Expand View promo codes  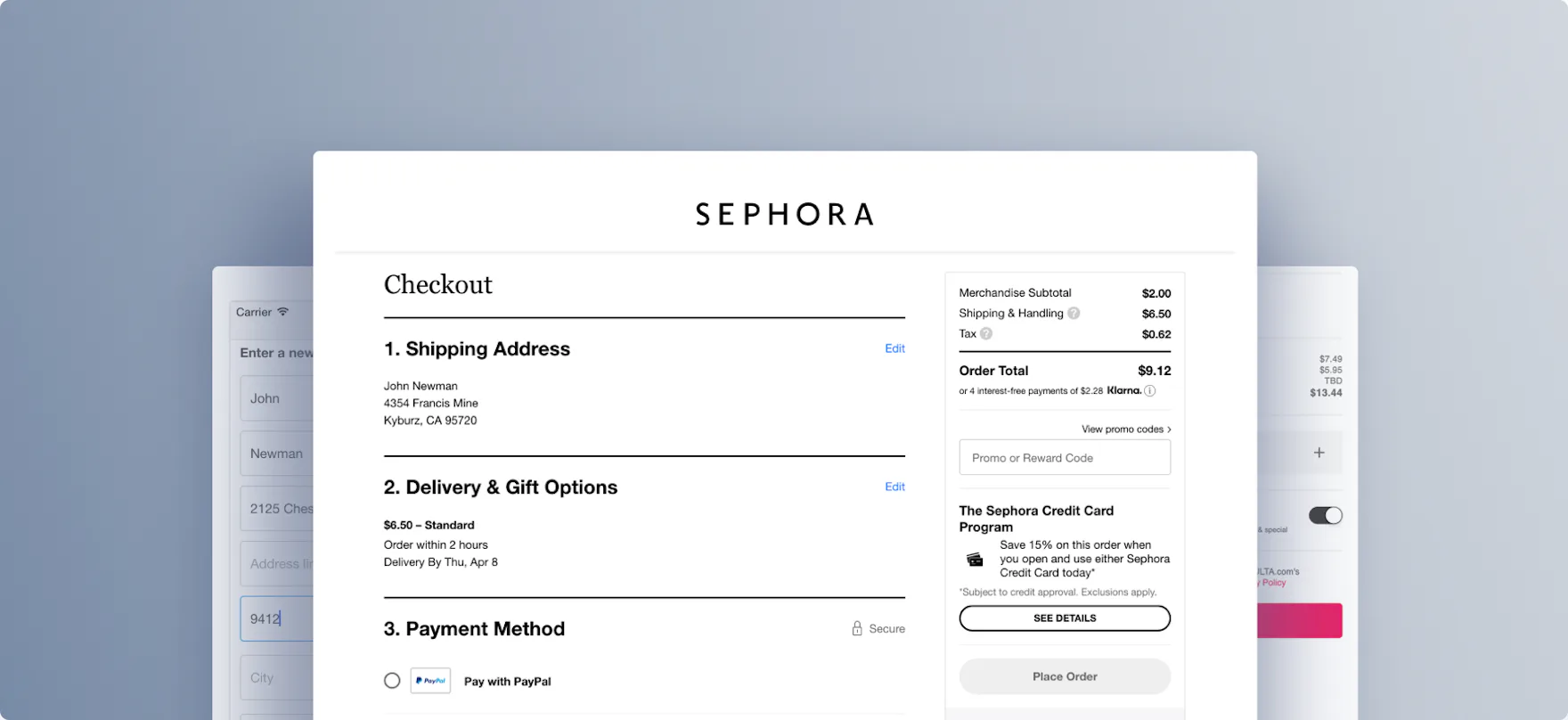(1124, 429)
